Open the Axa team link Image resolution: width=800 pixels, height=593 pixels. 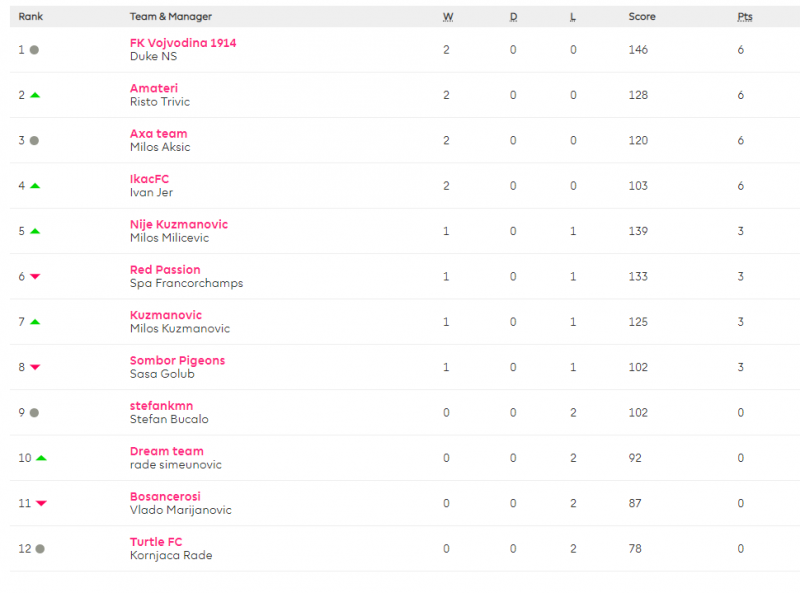[x=159, y=134]
